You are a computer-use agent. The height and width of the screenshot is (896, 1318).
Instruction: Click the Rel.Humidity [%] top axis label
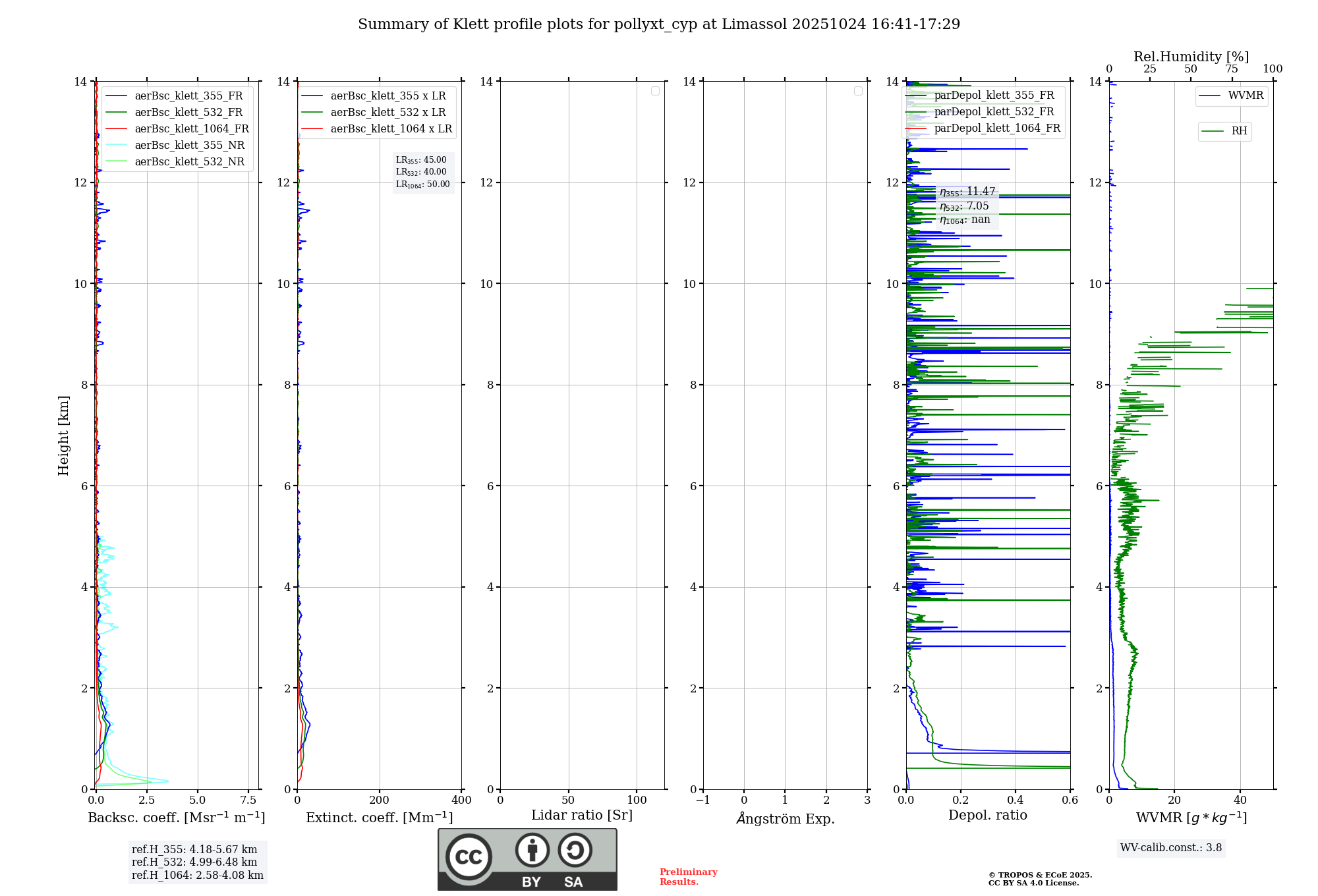[x=1191, y=57]
